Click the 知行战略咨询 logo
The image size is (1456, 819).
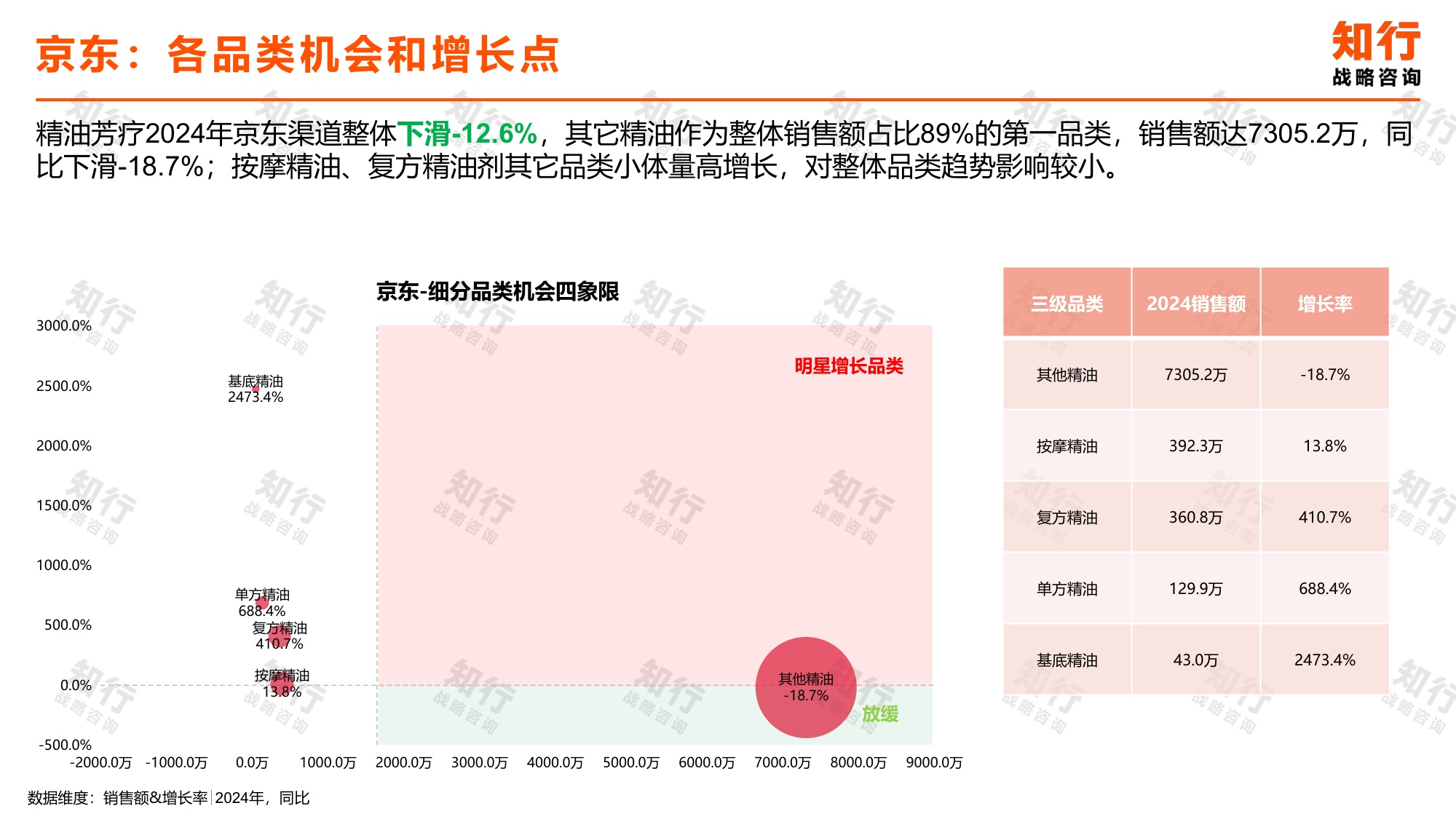1376,55
